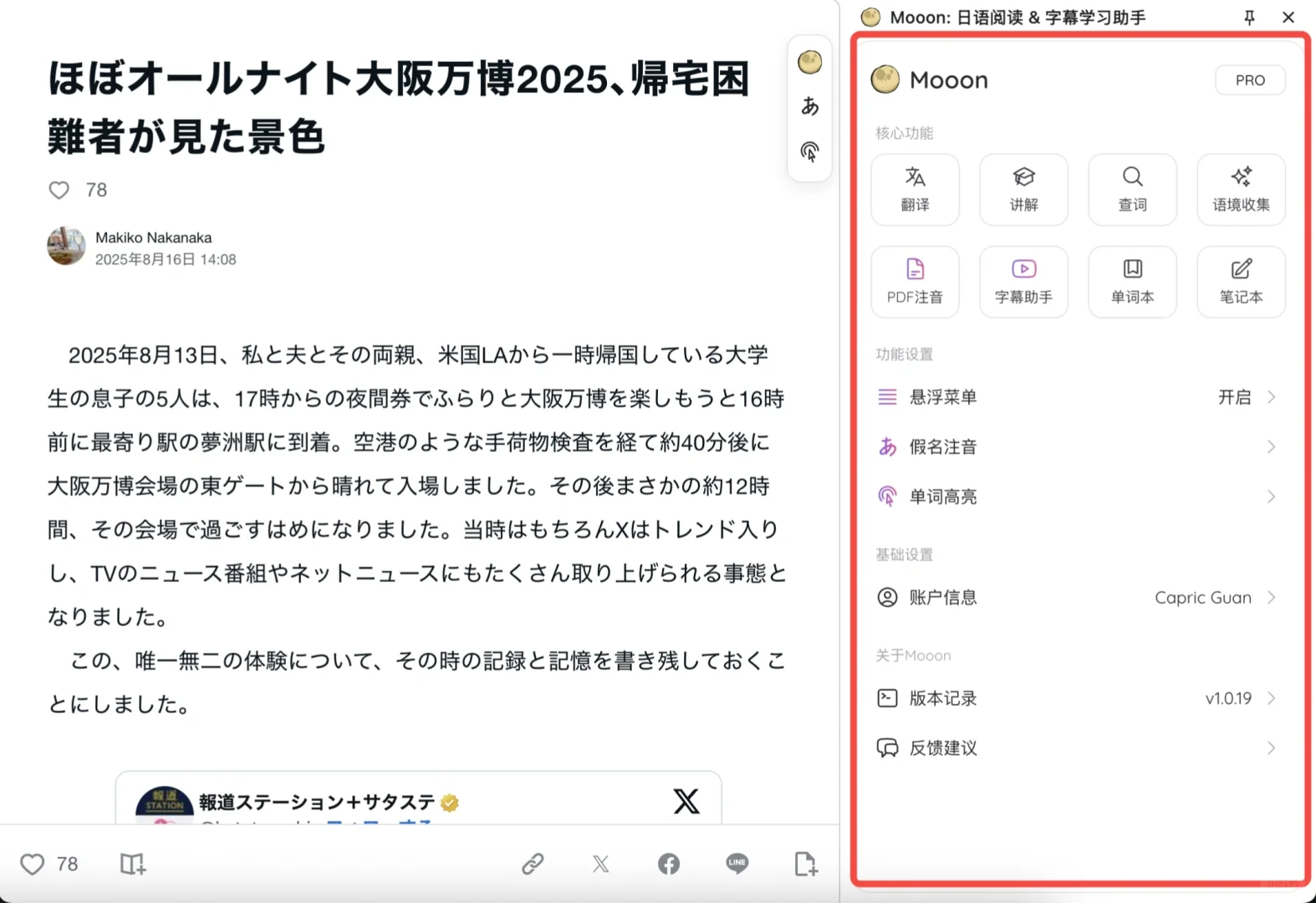The height and width of the screenshot is (903, 1316).
Task: Click the user icon beside 账户信息
Action: tap(887, 598)
